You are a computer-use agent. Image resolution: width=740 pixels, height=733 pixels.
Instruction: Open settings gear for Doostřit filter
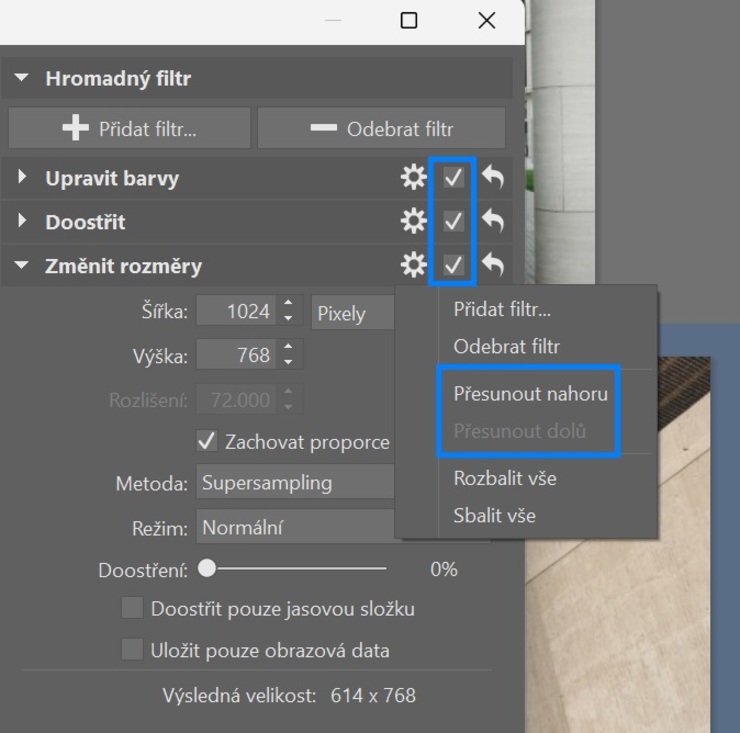click(x=413, y=221)
